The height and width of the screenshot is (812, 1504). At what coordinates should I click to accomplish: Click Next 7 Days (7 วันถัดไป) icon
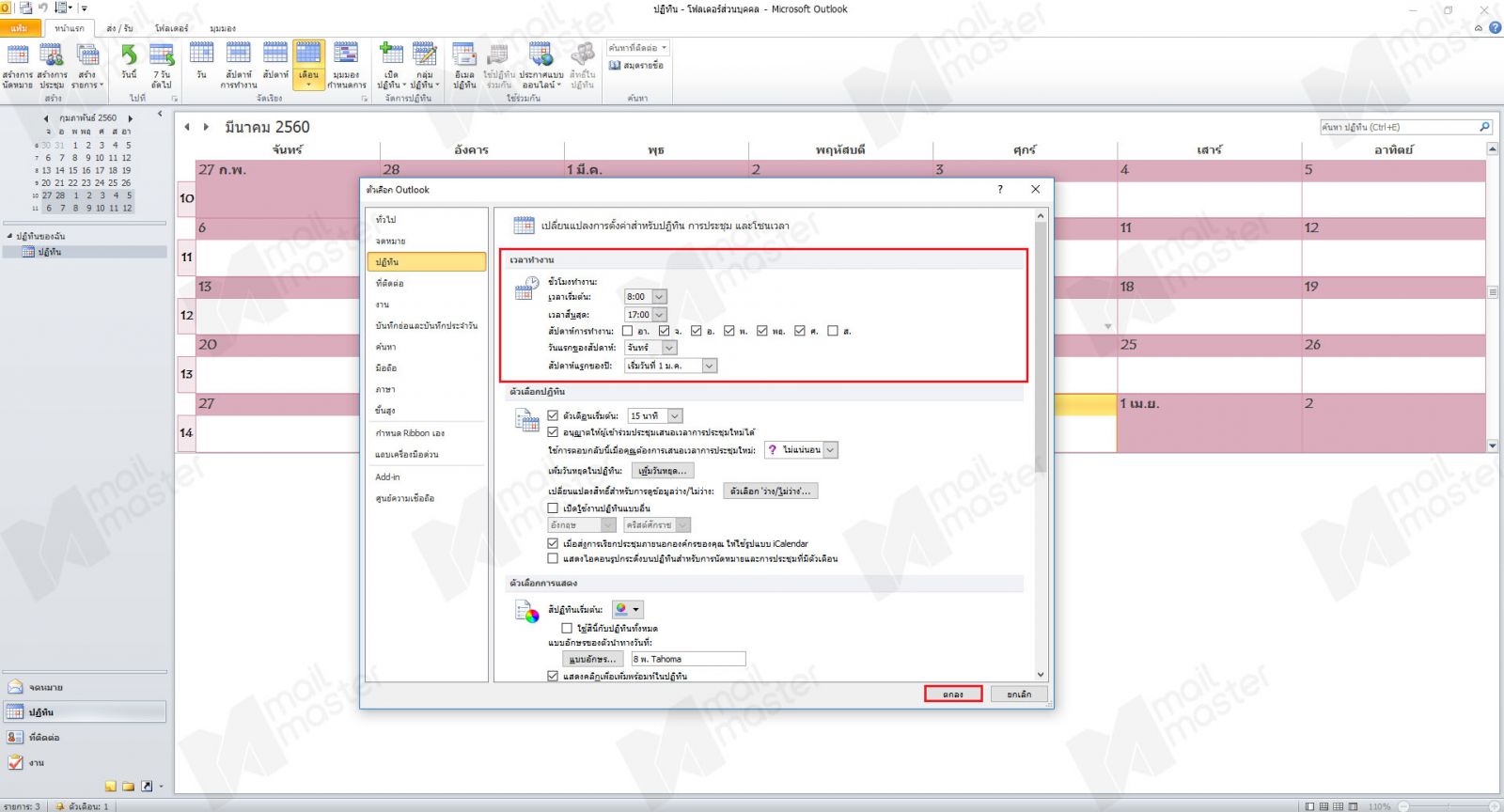point(162,65)
